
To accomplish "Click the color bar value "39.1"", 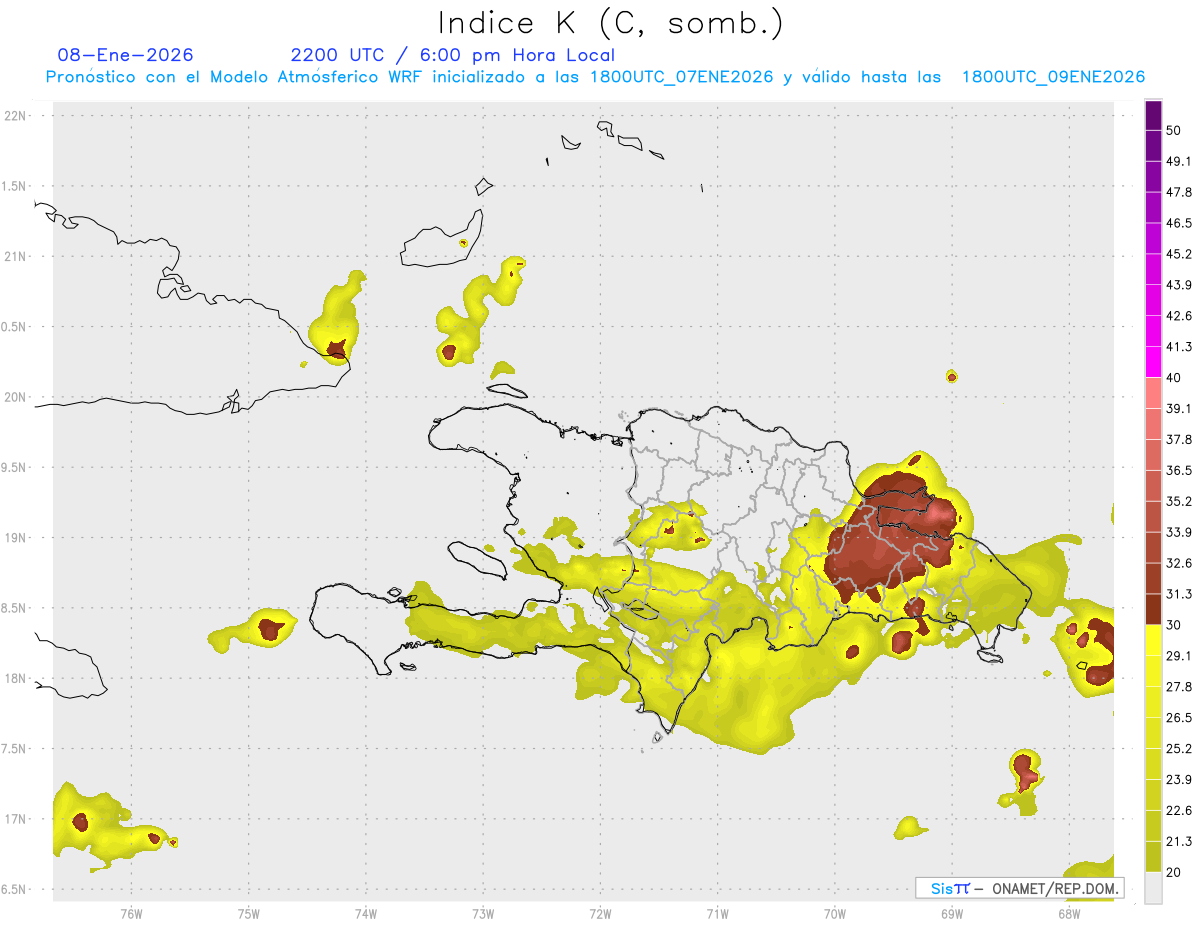I will pos(1179,408).
